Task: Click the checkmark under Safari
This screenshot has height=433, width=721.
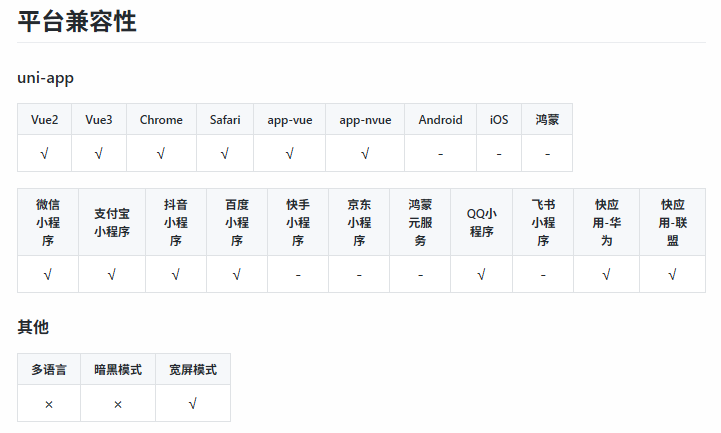Action: click(x=225, y=154)
